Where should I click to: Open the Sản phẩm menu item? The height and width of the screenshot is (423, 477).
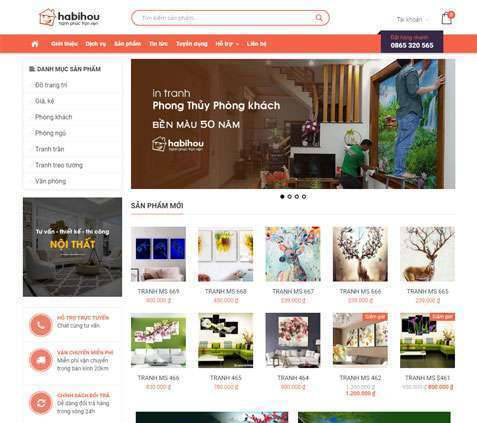coord(127,44)
